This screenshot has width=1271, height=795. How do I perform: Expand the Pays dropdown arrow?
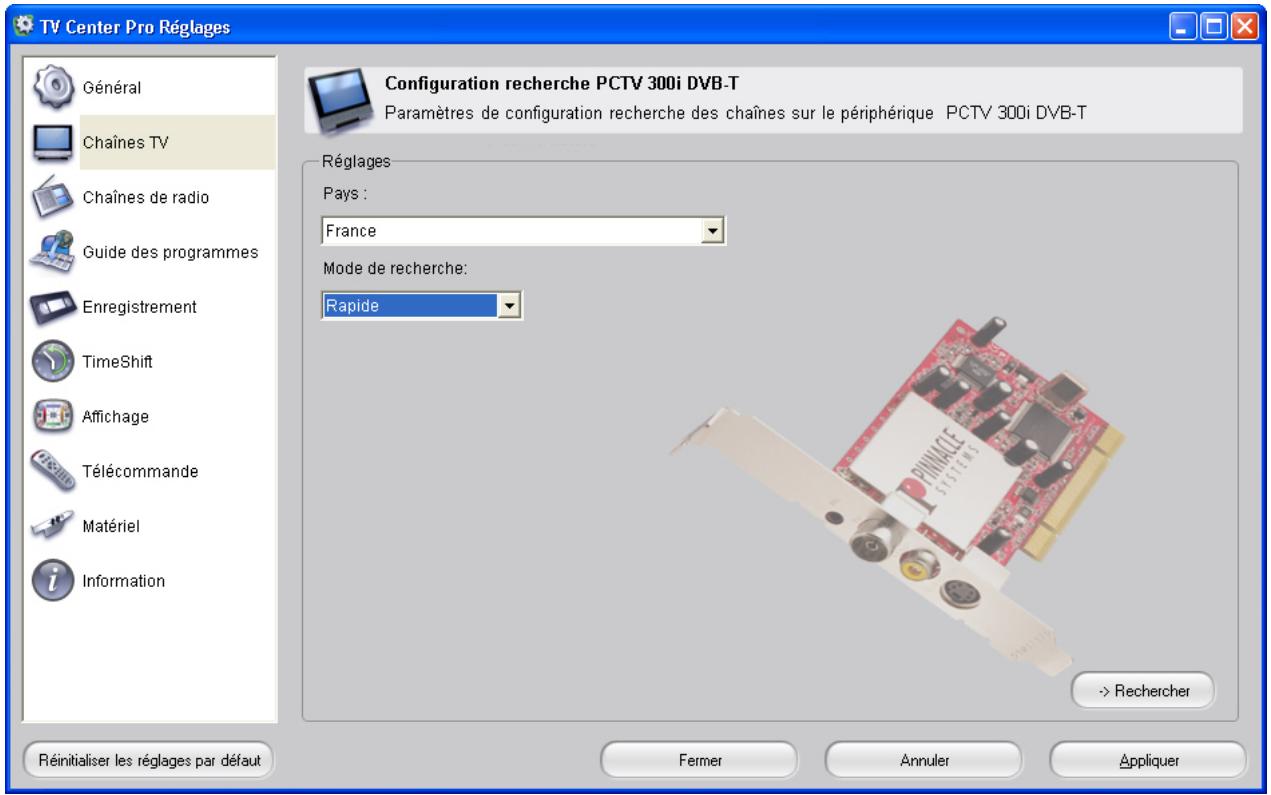click(x=712, y=232)
